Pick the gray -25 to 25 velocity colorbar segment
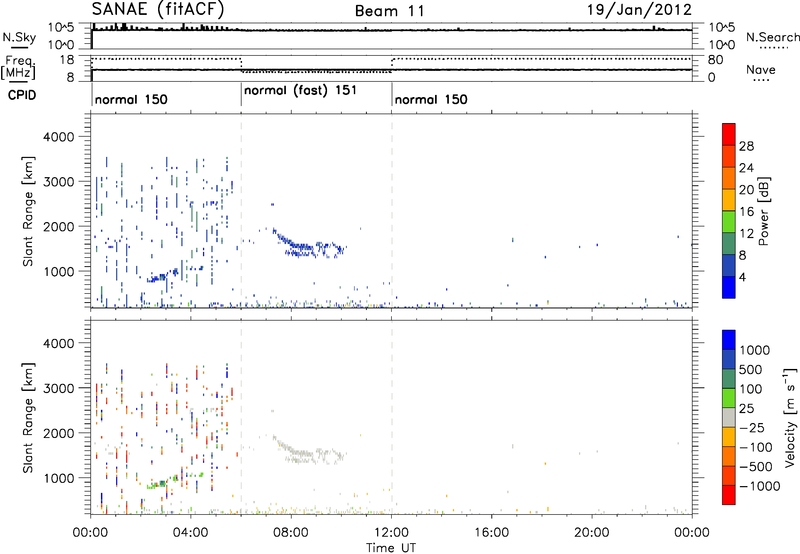 coord(729,417)
